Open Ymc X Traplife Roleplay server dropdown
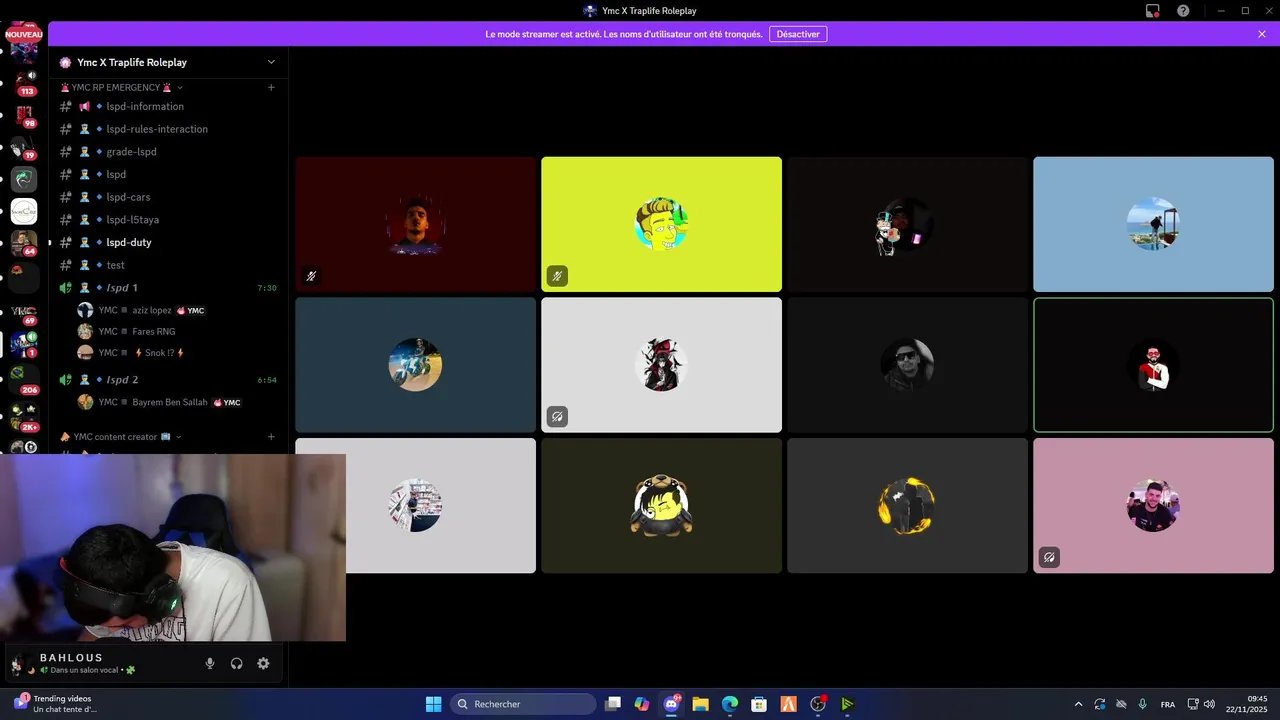 [x=168, y=62]
